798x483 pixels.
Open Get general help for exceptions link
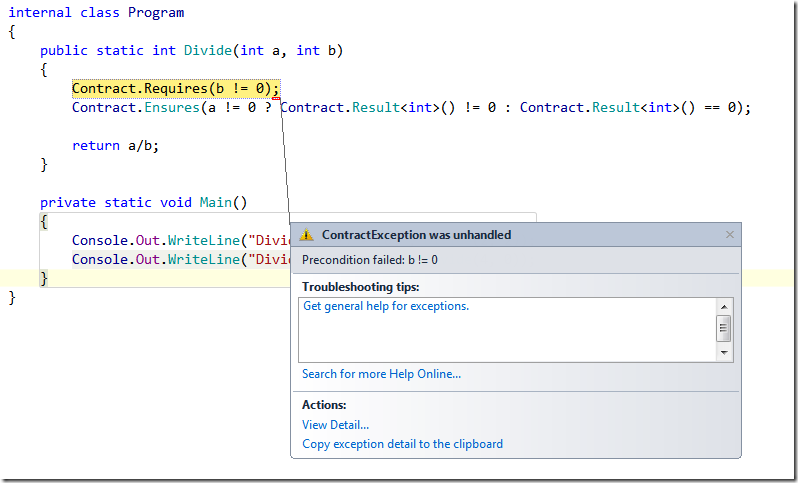click(386, 306)
